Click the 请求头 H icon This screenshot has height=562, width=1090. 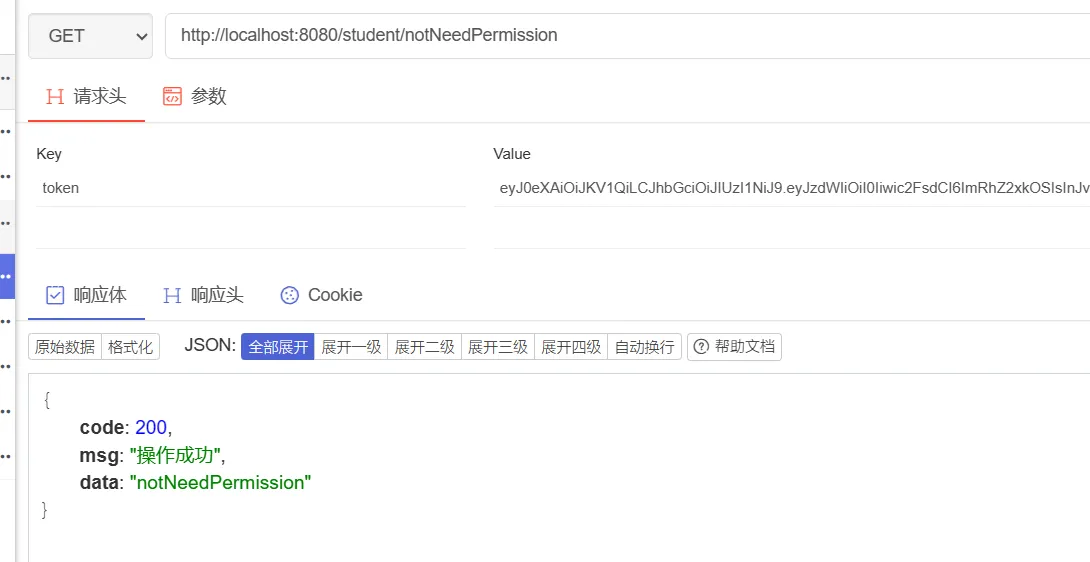(55, 96)
